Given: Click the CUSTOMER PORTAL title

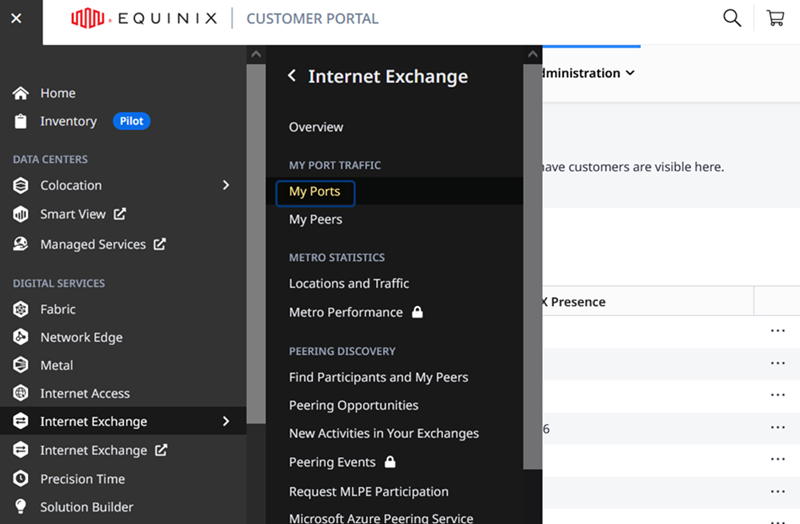Looking at the screenshot, I should 312,19.
